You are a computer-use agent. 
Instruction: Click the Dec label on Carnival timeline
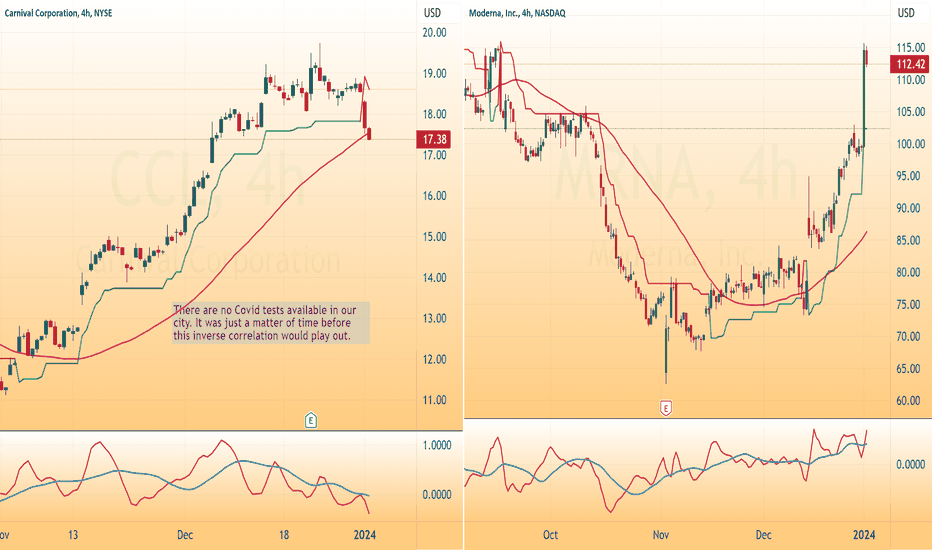click(185, 535)
